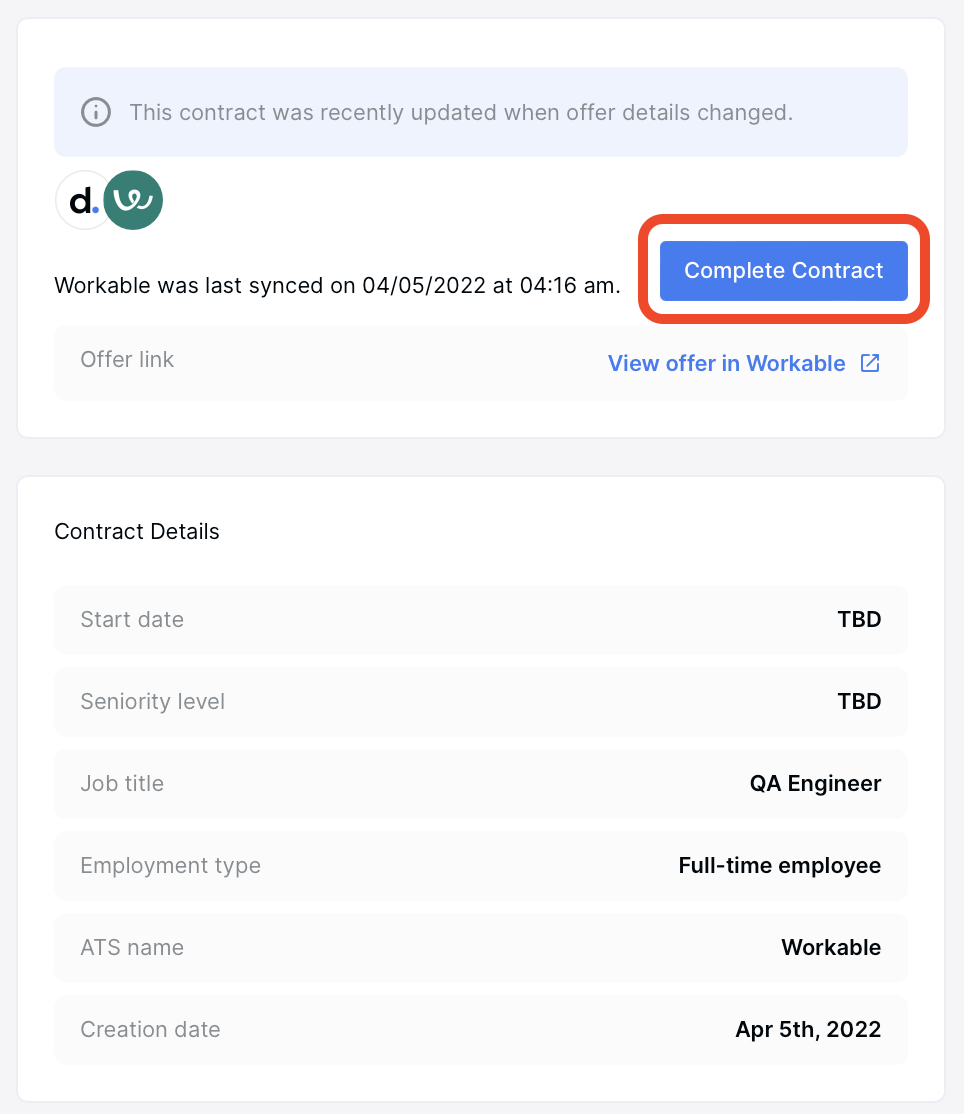Click the QA Engineer job title value
Screen dimensions: 964x1114
coord(815,783)
